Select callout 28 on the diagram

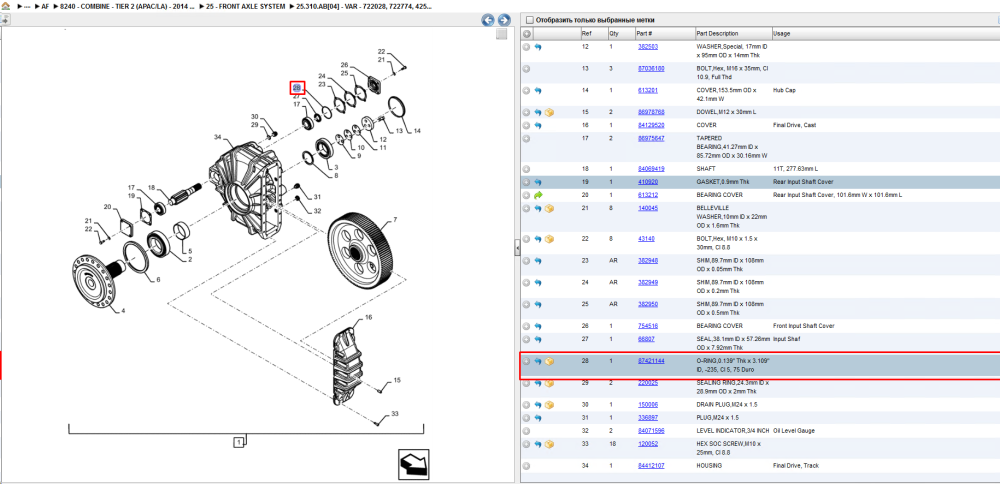tap(297, 87)
